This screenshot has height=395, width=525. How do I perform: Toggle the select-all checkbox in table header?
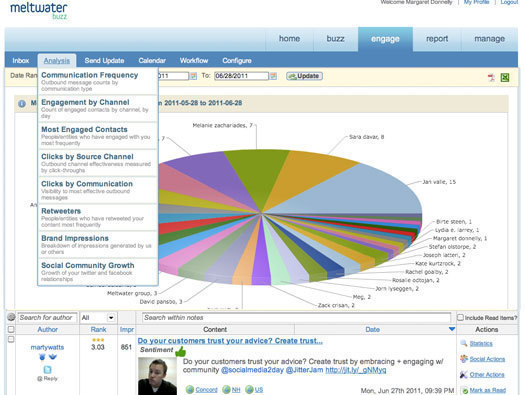tap(11, 329)
